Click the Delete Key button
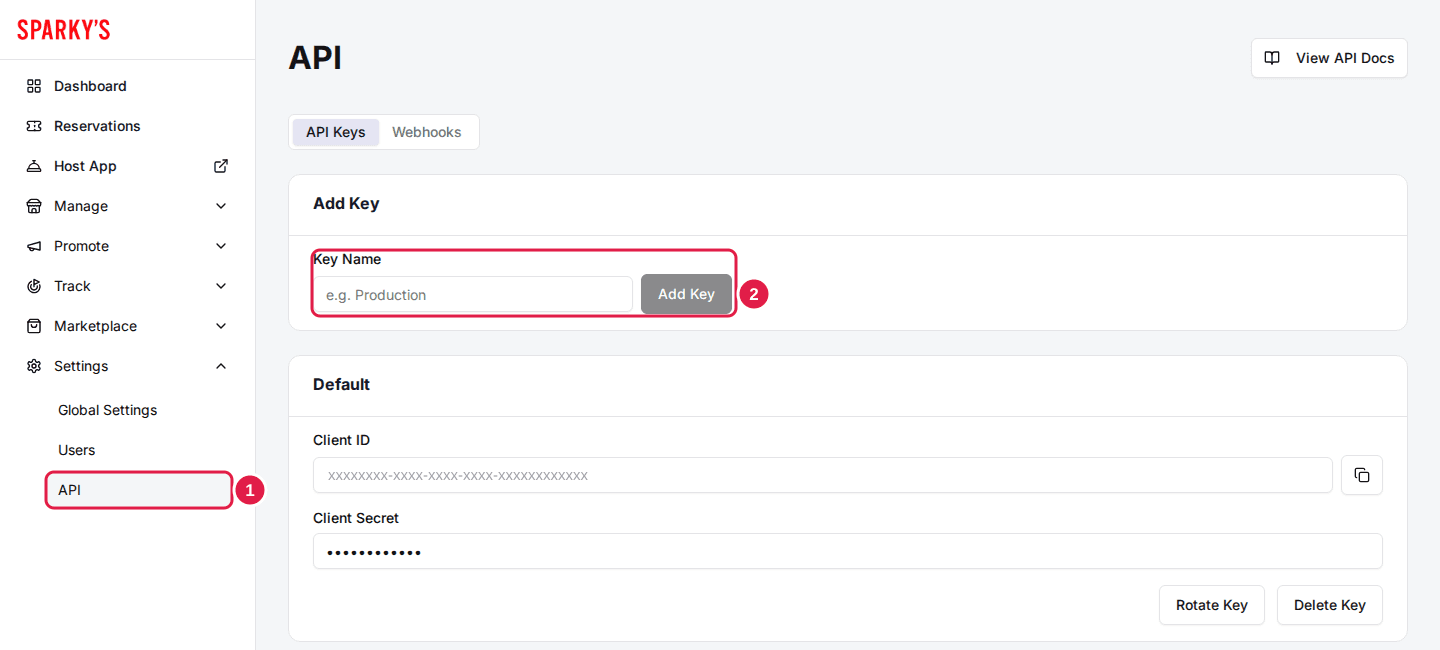Viewport: 1440px width, 650px height. click(1330, 605)
